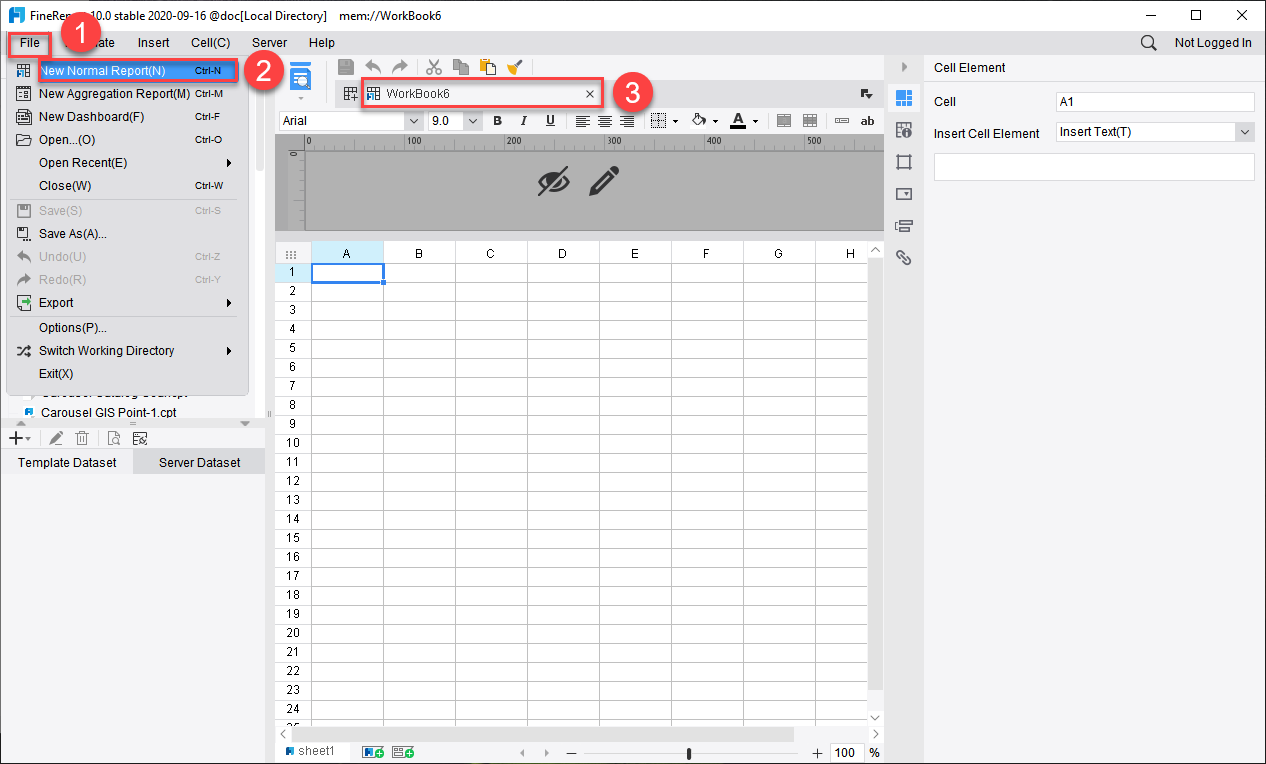Add a new sheet with the green plus button
The width and height of the screenshot is (1266, 764).
(x=373, y=751)
